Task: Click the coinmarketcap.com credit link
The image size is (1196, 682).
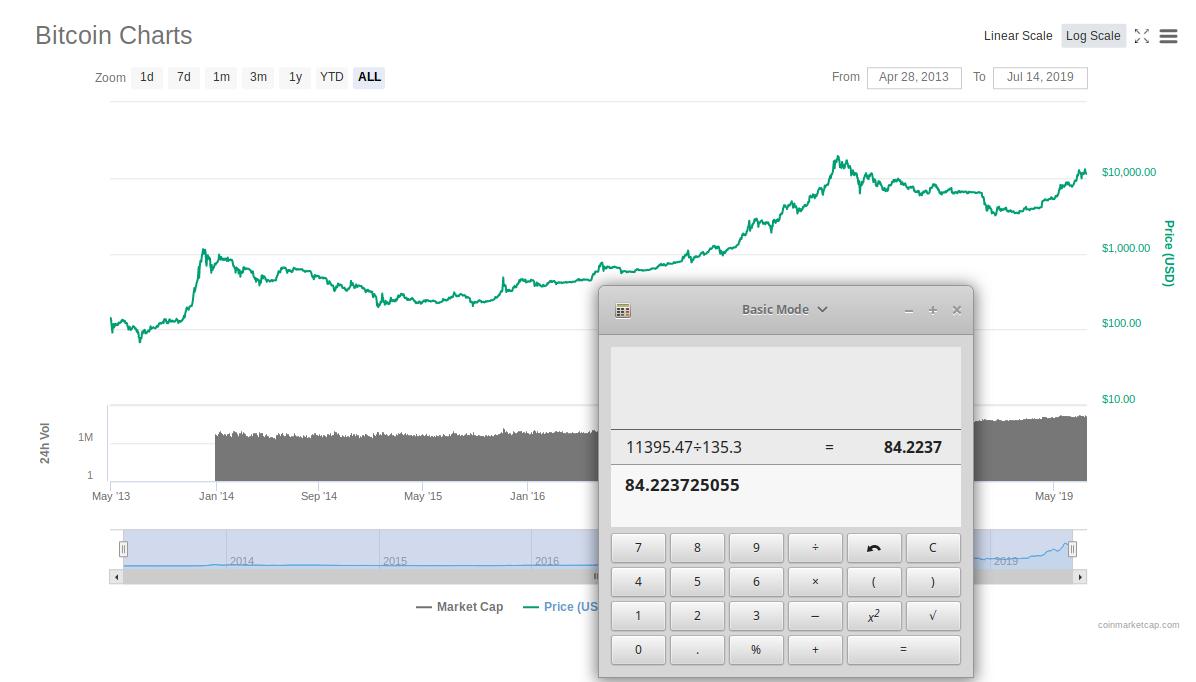Action: pos(1138,625)
